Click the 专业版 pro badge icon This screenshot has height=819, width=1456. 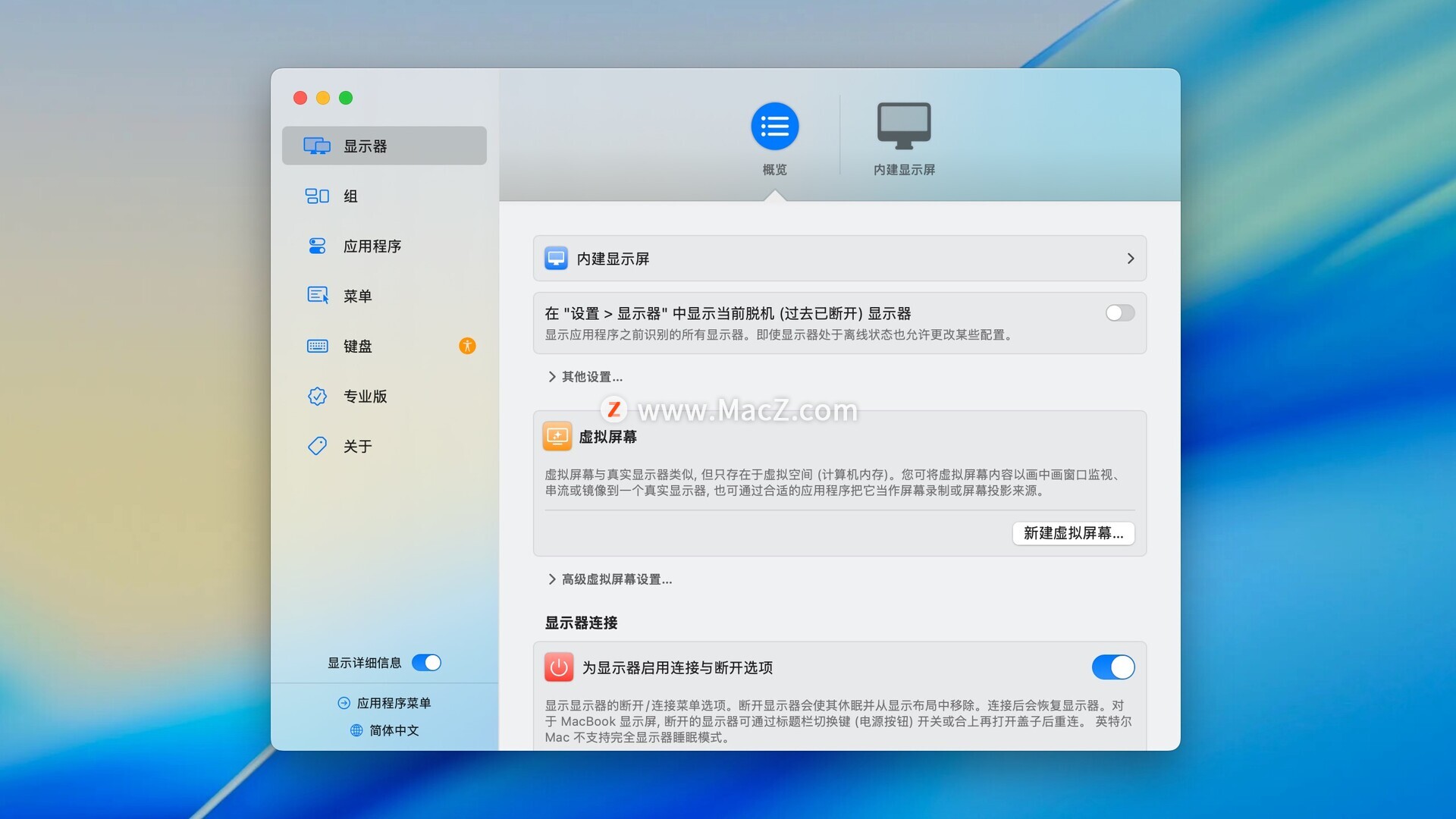point(316,396)
